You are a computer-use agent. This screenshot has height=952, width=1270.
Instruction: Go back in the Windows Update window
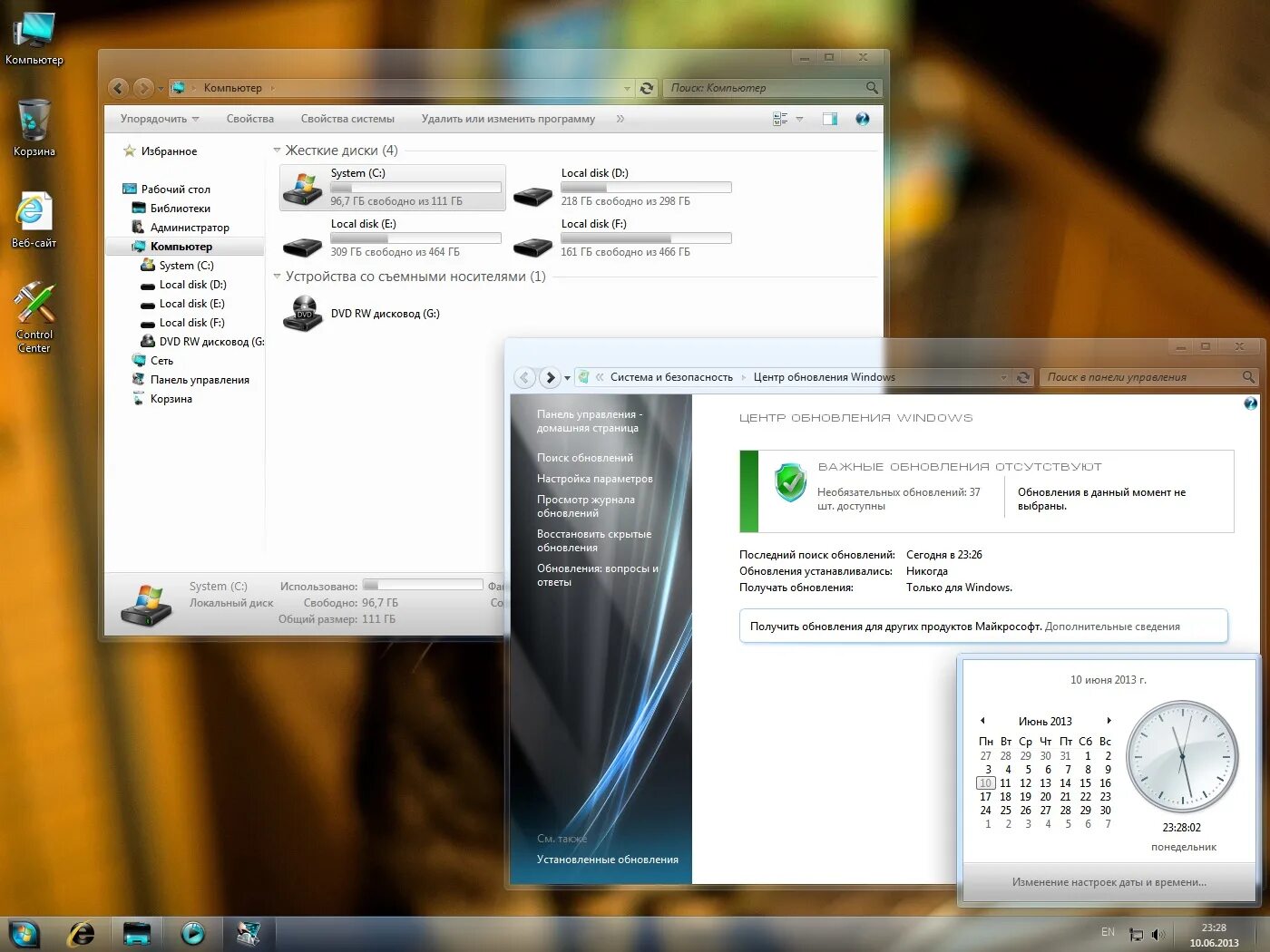524,377
